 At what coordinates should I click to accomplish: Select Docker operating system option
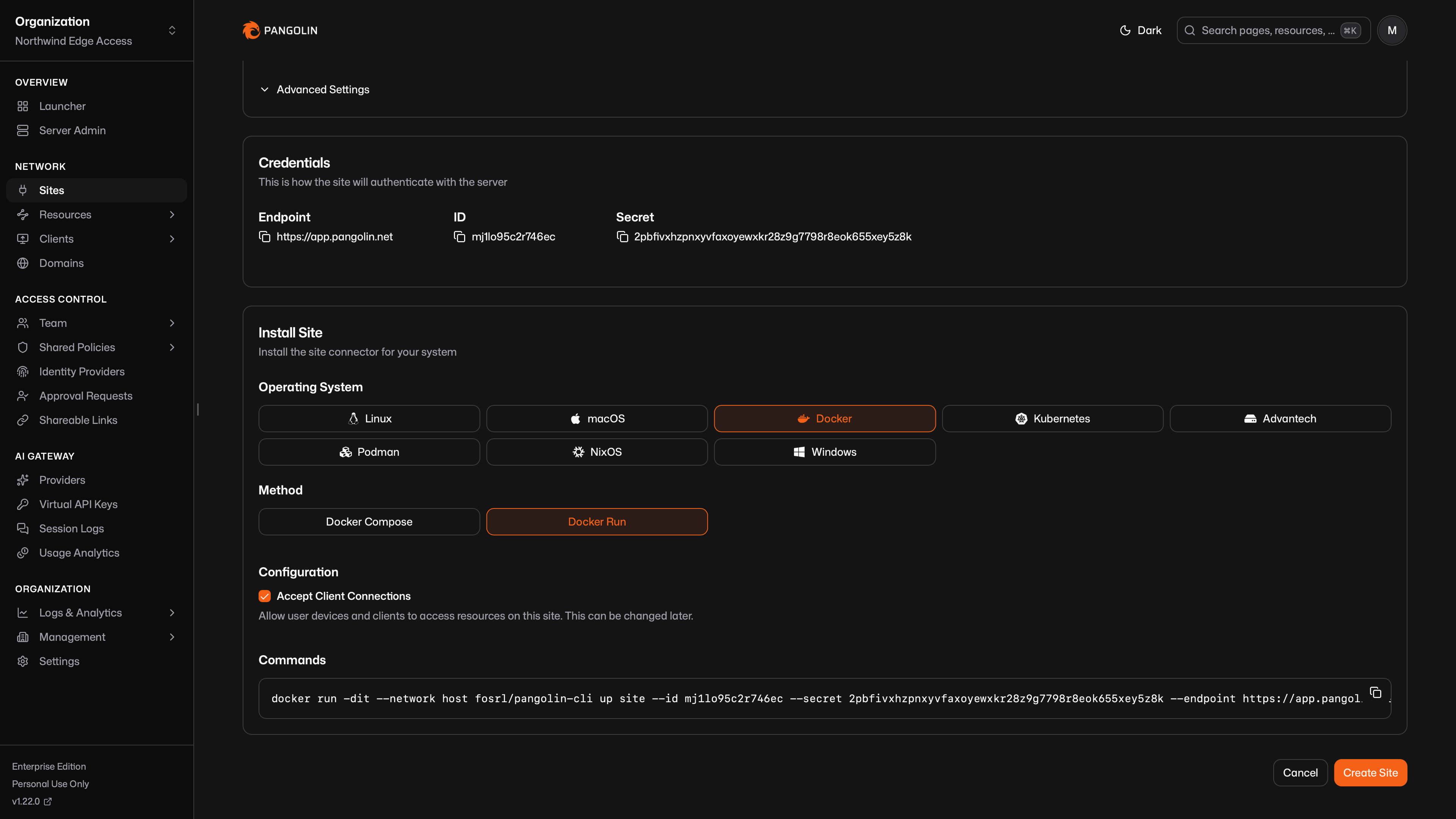(825, 419)
